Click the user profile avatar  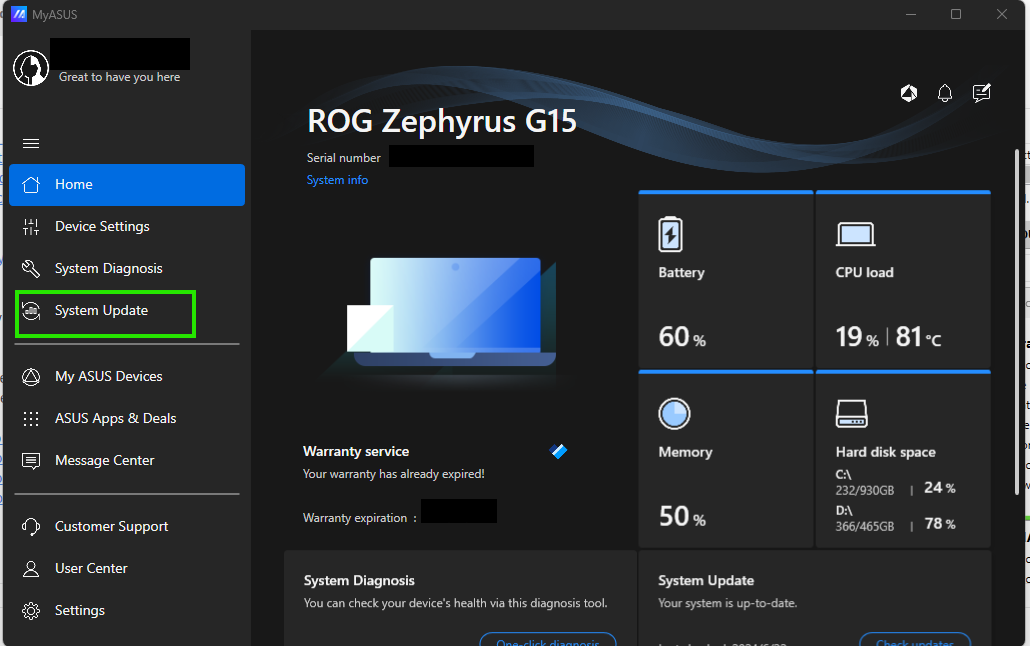[x=31, y=68]
